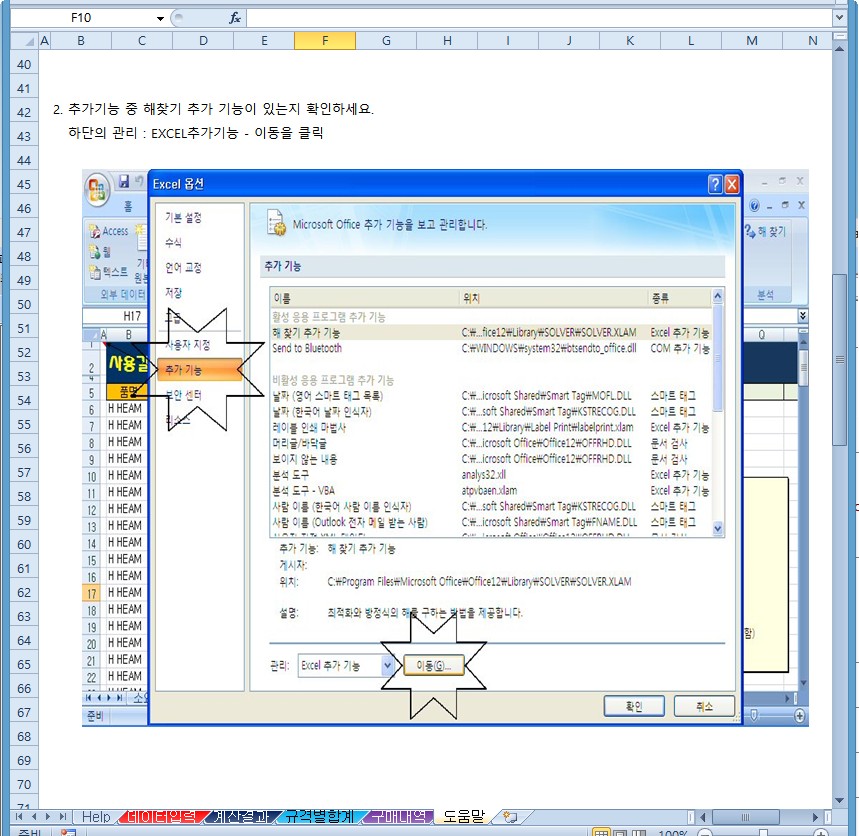
Task: Click the 이동(G)... button
Action: [433, 666]
